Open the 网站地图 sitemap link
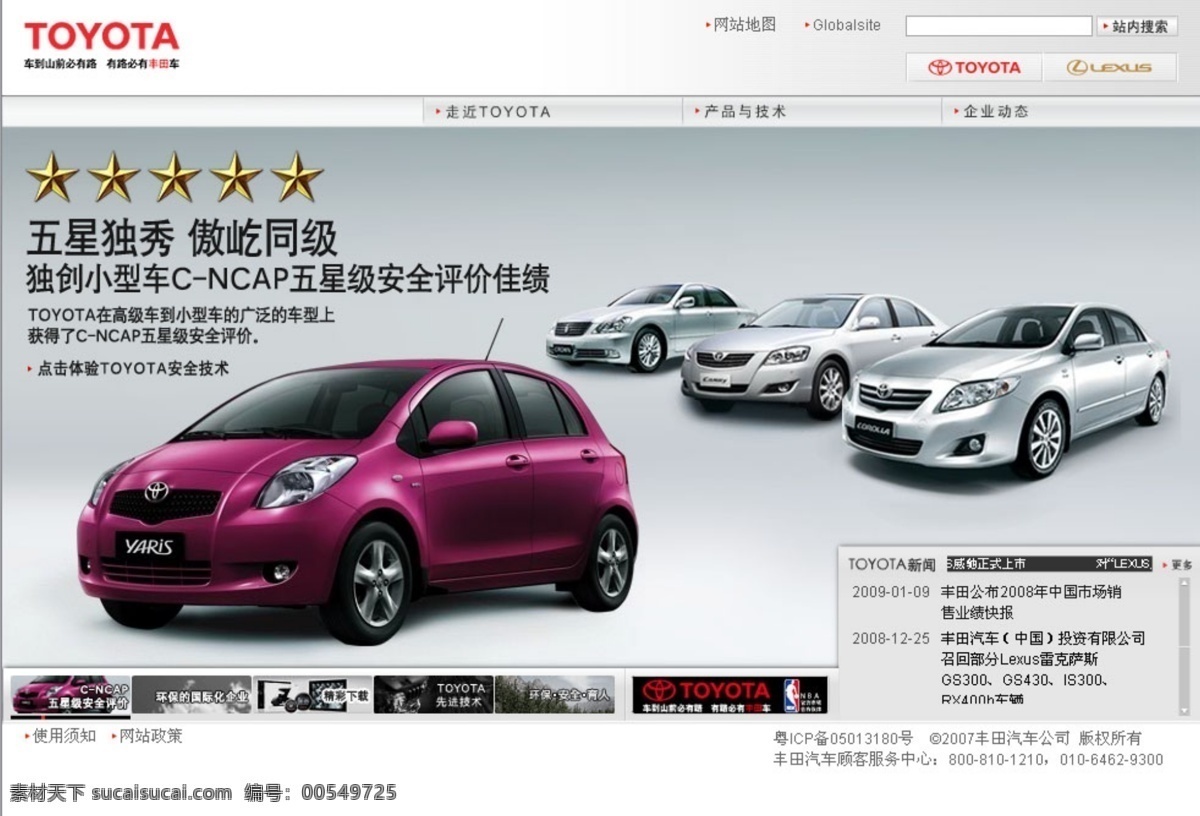1200x816 pixels. coord(744,25)
